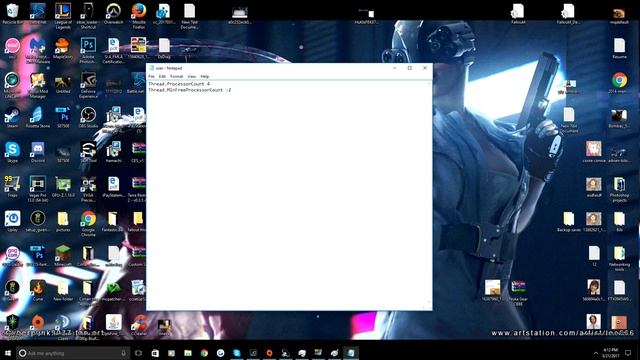
Task: Select the Discord desktop icon
Action: 38,152
